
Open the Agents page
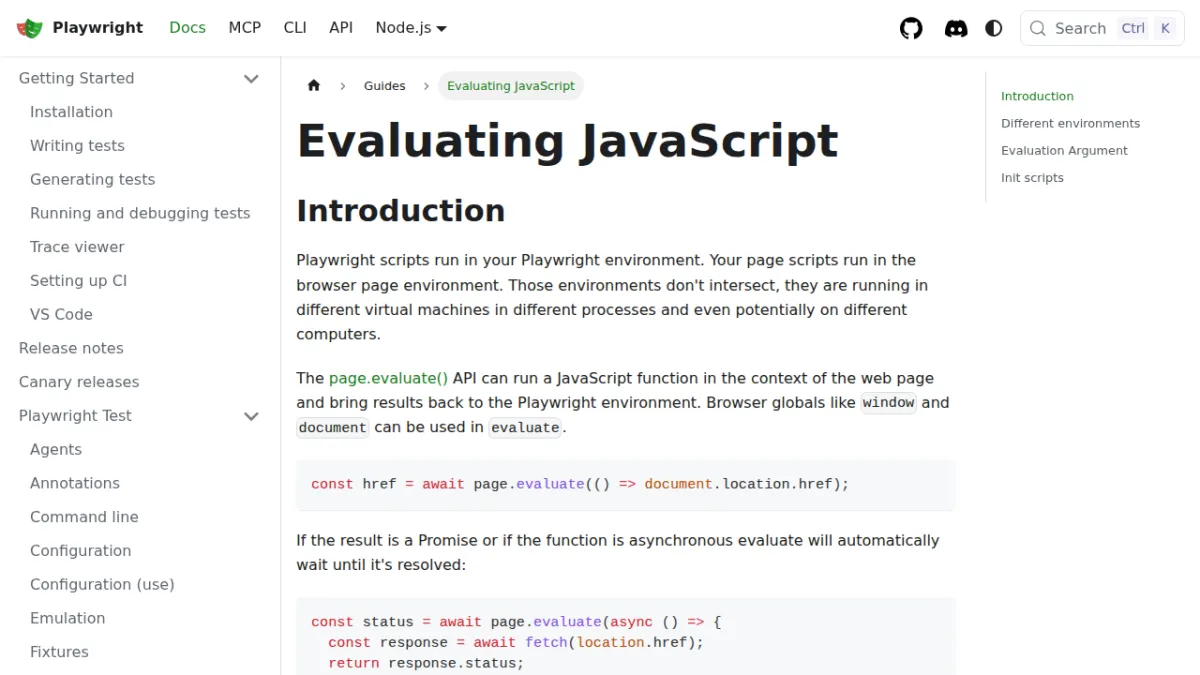pyautogui.click(x=56, y=450)
